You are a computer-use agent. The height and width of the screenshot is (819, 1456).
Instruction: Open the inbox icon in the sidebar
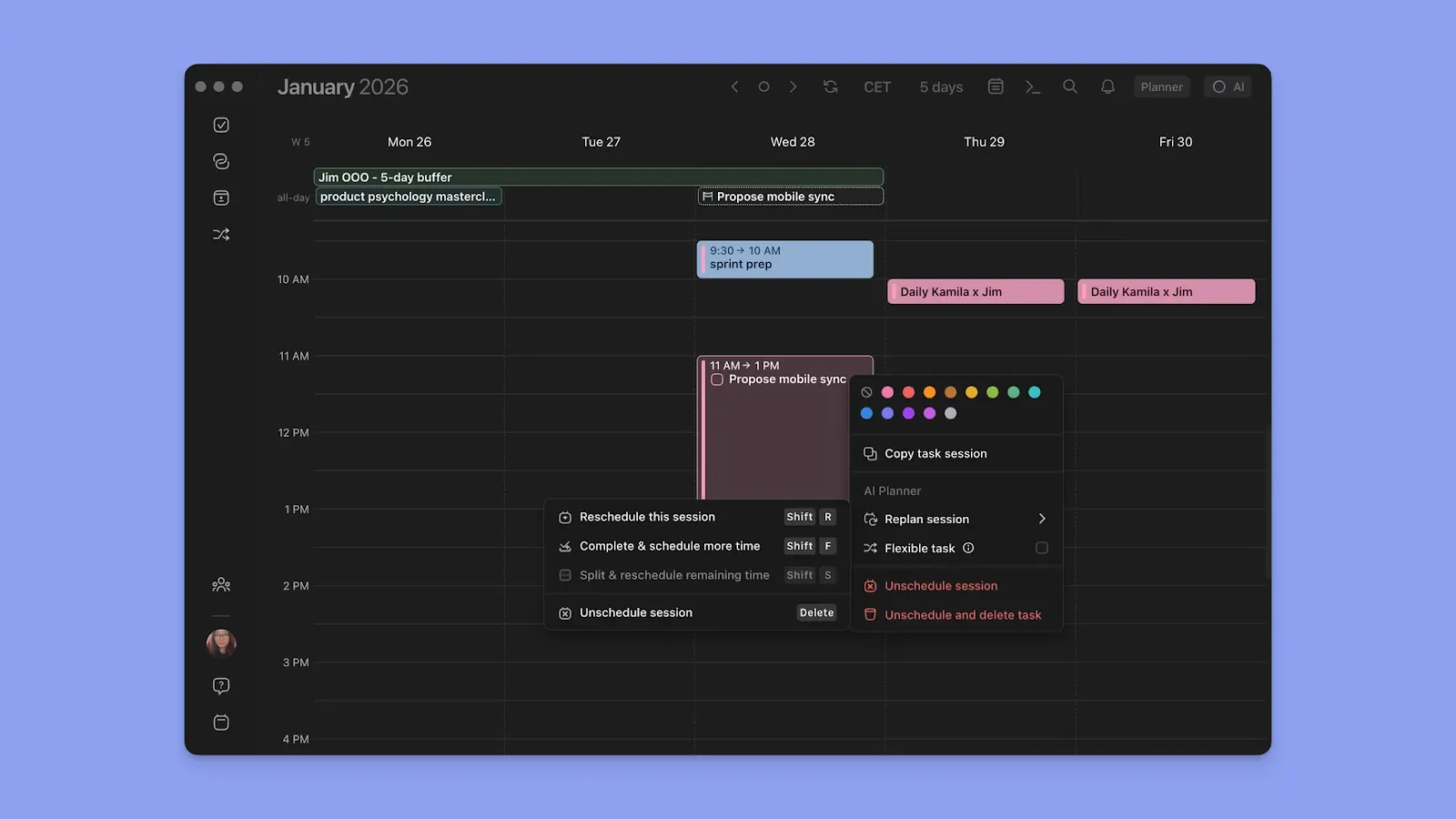pyautogui.click(x=220, y=197)
